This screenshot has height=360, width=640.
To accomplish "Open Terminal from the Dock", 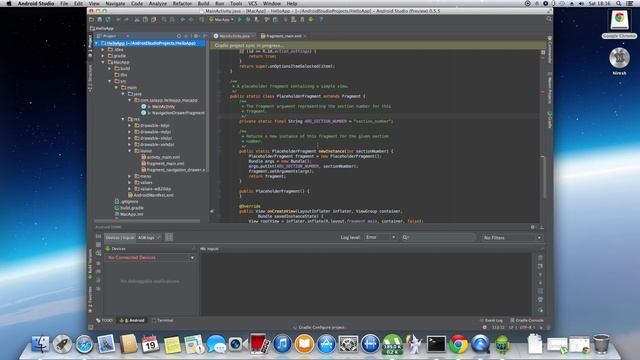I will (436, 344).
